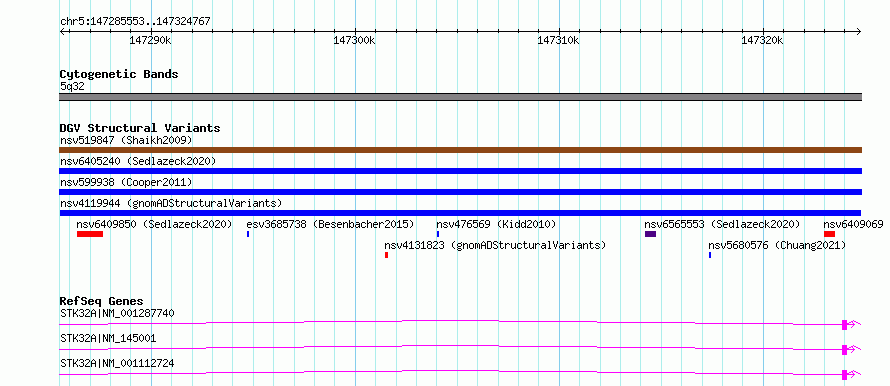Click the 5q32 band label
The width and height of the screenshot is (890, 386).
[72, 87]
